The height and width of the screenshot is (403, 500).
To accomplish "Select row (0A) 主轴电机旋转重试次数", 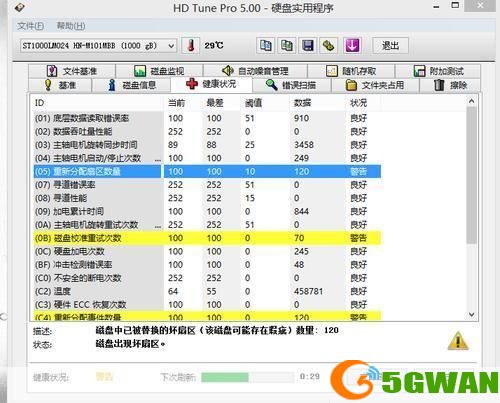I will [x=207, y=225].
